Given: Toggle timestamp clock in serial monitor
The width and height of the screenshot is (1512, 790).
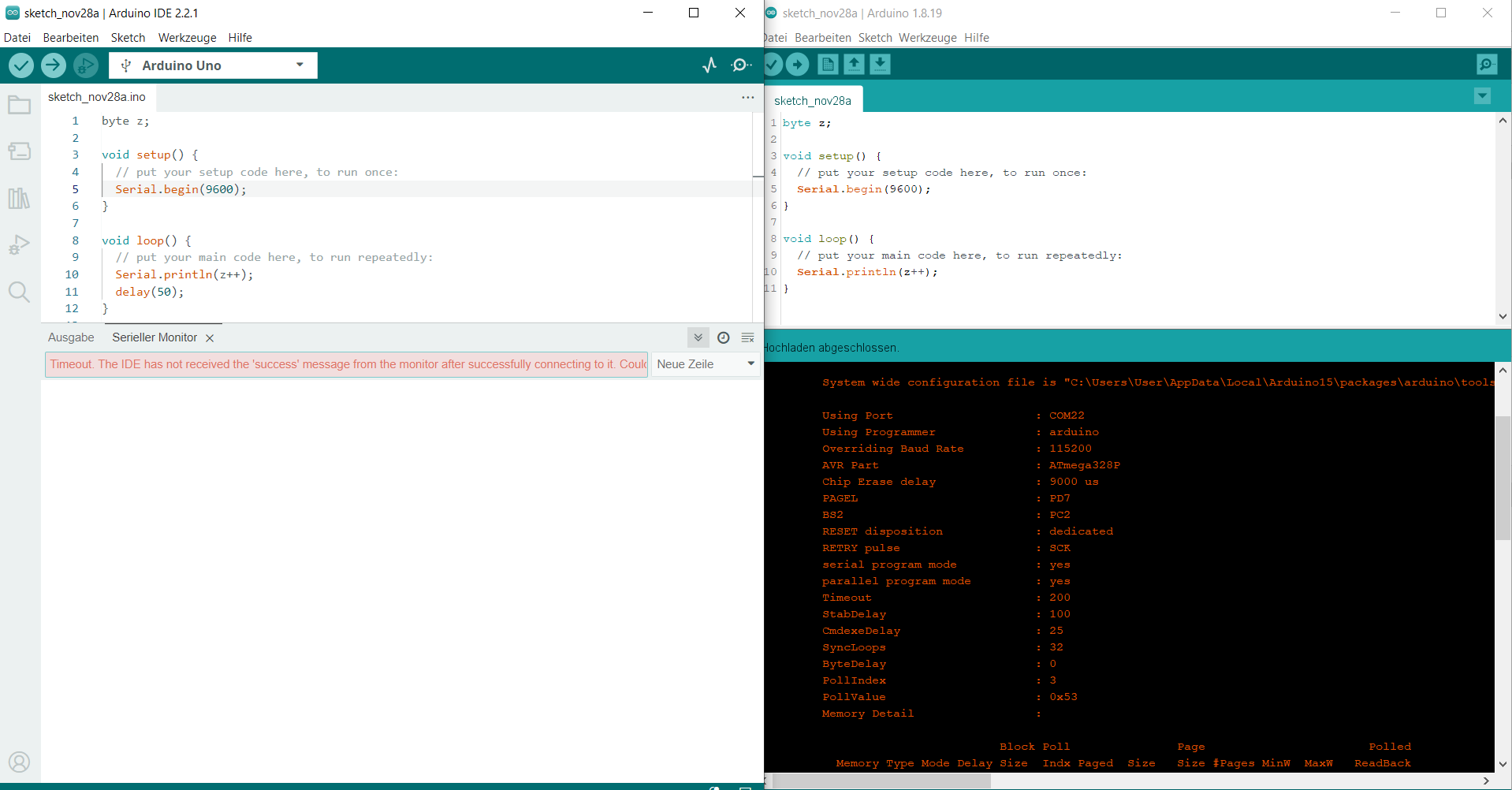Looking at the screenshot, I should (724, 337).
